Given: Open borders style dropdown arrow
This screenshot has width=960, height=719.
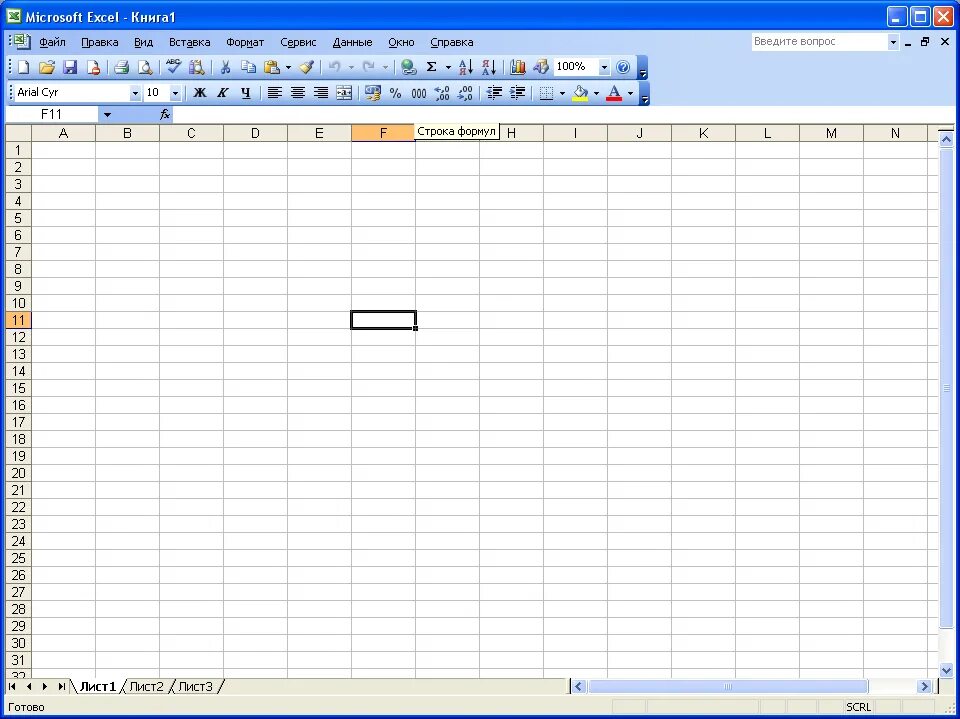Looking at the screenshot, I should (562, 93).
